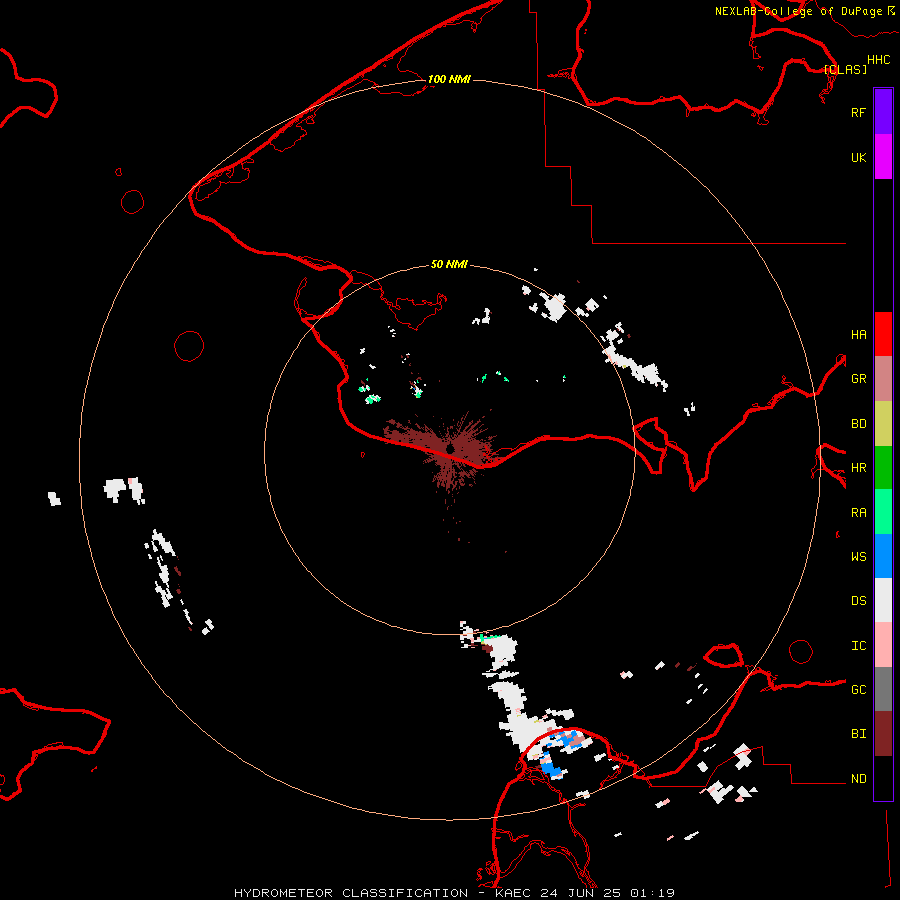The height and width of the screenshot is (900, 900).
Task: Click the "100 NMI" range ring label
Action: (449, 79)
